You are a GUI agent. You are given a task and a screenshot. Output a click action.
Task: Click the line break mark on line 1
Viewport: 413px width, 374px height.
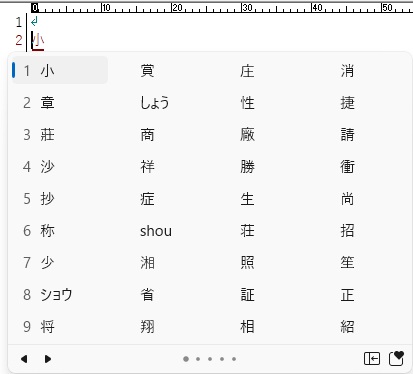34,22
